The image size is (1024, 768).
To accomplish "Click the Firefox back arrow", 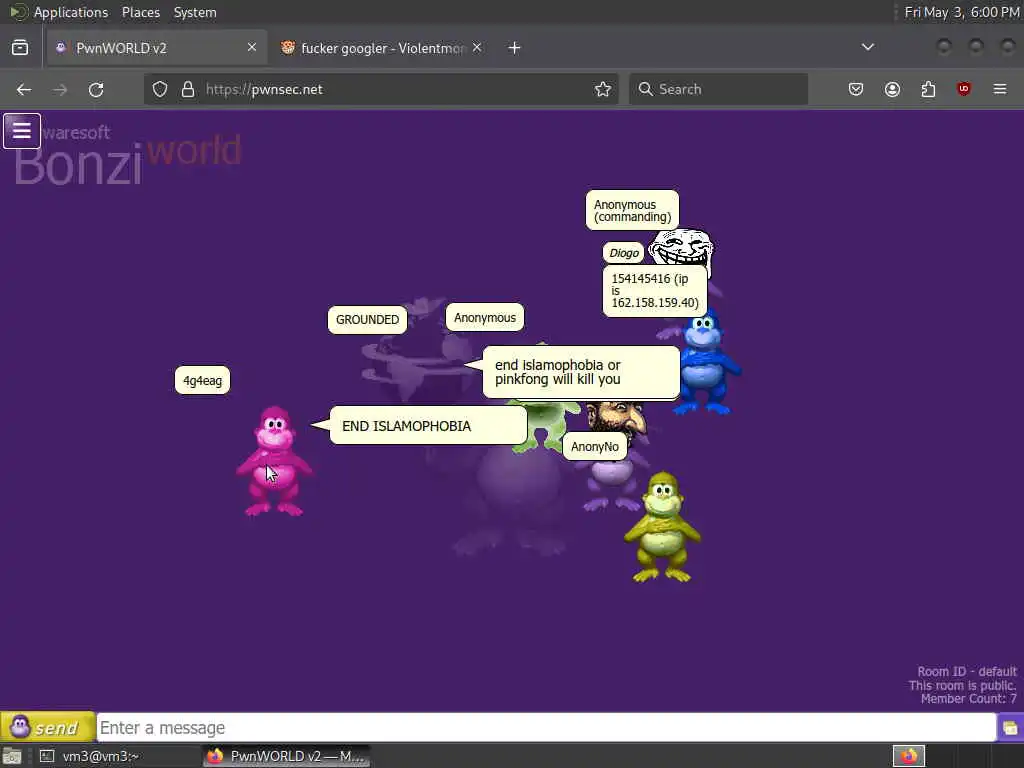I will click(x=24, y=89).
